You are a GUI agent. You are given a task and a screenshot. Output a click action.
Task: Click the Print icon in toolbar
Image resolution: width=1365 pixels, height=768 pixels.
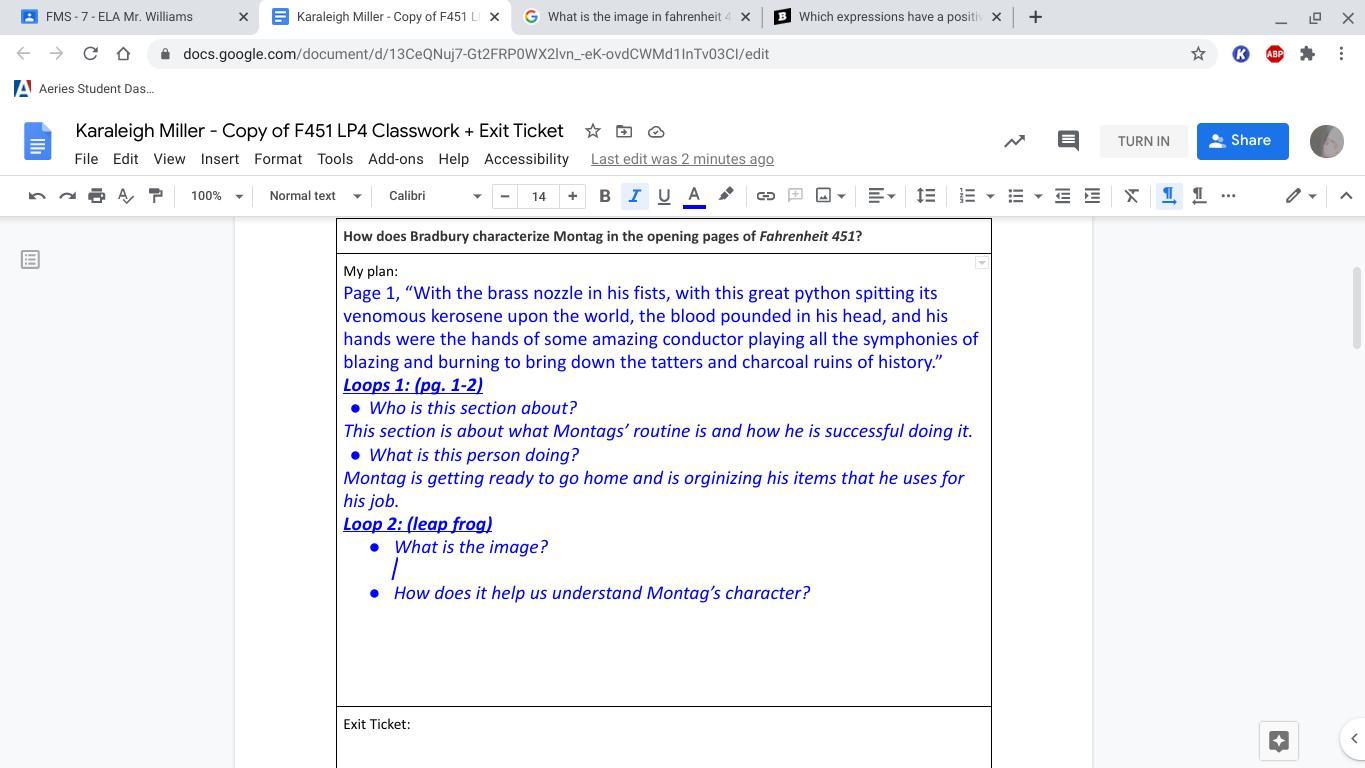[x=96, y=196]
